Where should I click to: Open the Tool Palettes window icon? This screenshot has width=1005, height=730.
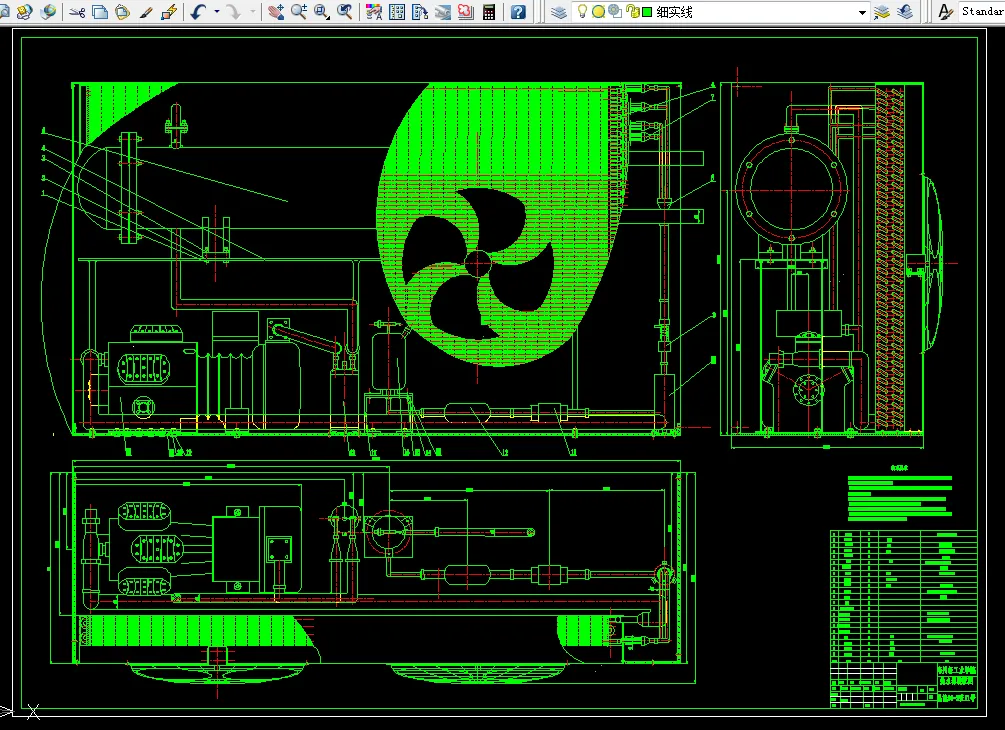(420, 12)
